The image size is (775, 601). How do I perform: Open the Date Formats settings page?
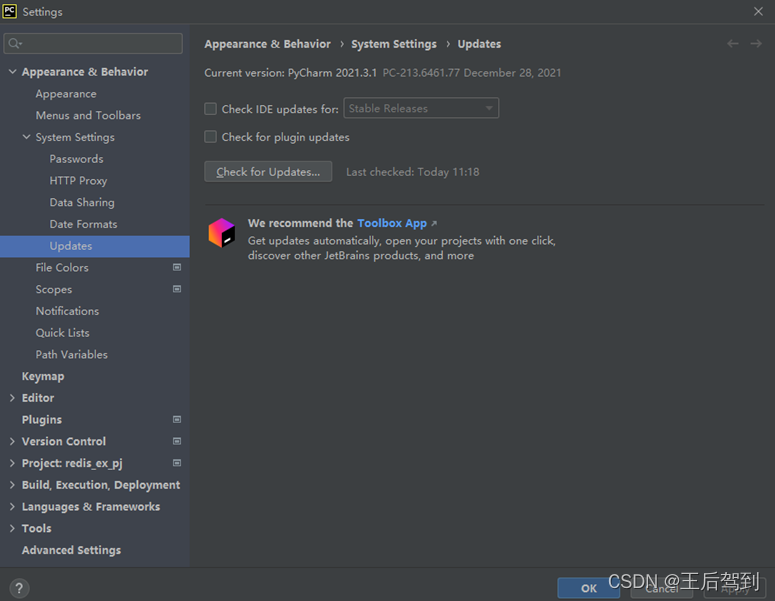83,224
